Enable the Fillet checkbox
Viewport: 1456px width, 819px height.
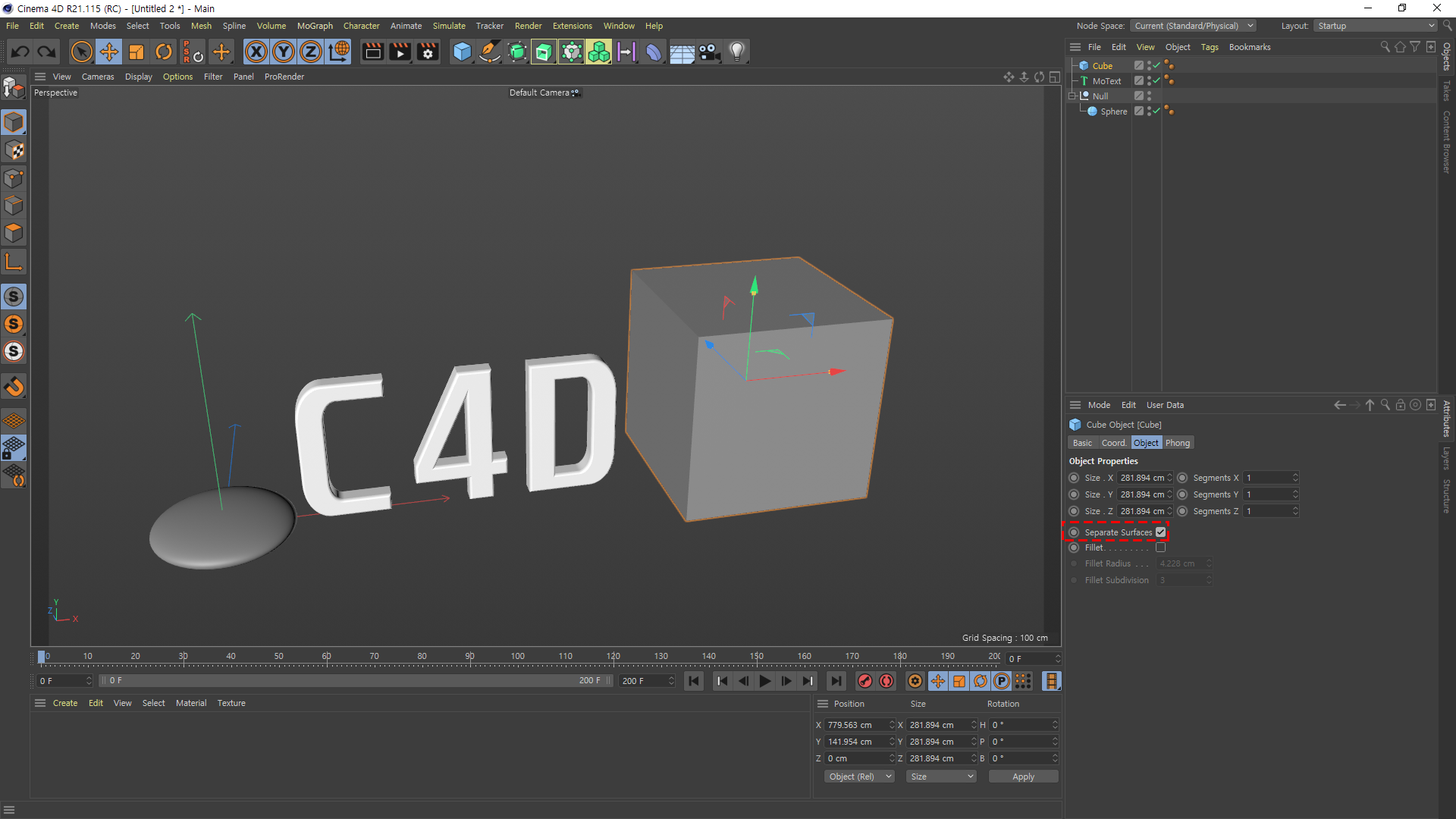coord(1160,548)
